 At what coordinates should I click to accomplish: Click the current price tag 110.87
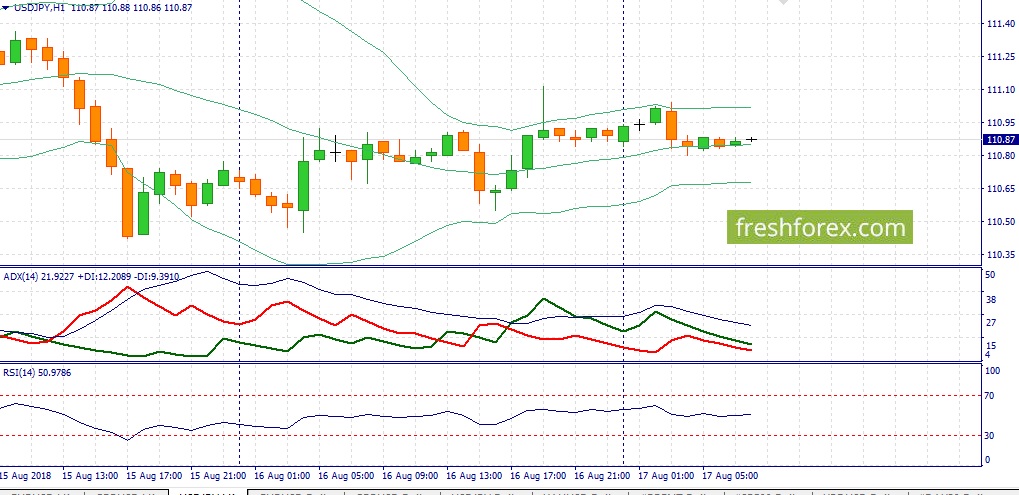click(x=1000, y=140)
